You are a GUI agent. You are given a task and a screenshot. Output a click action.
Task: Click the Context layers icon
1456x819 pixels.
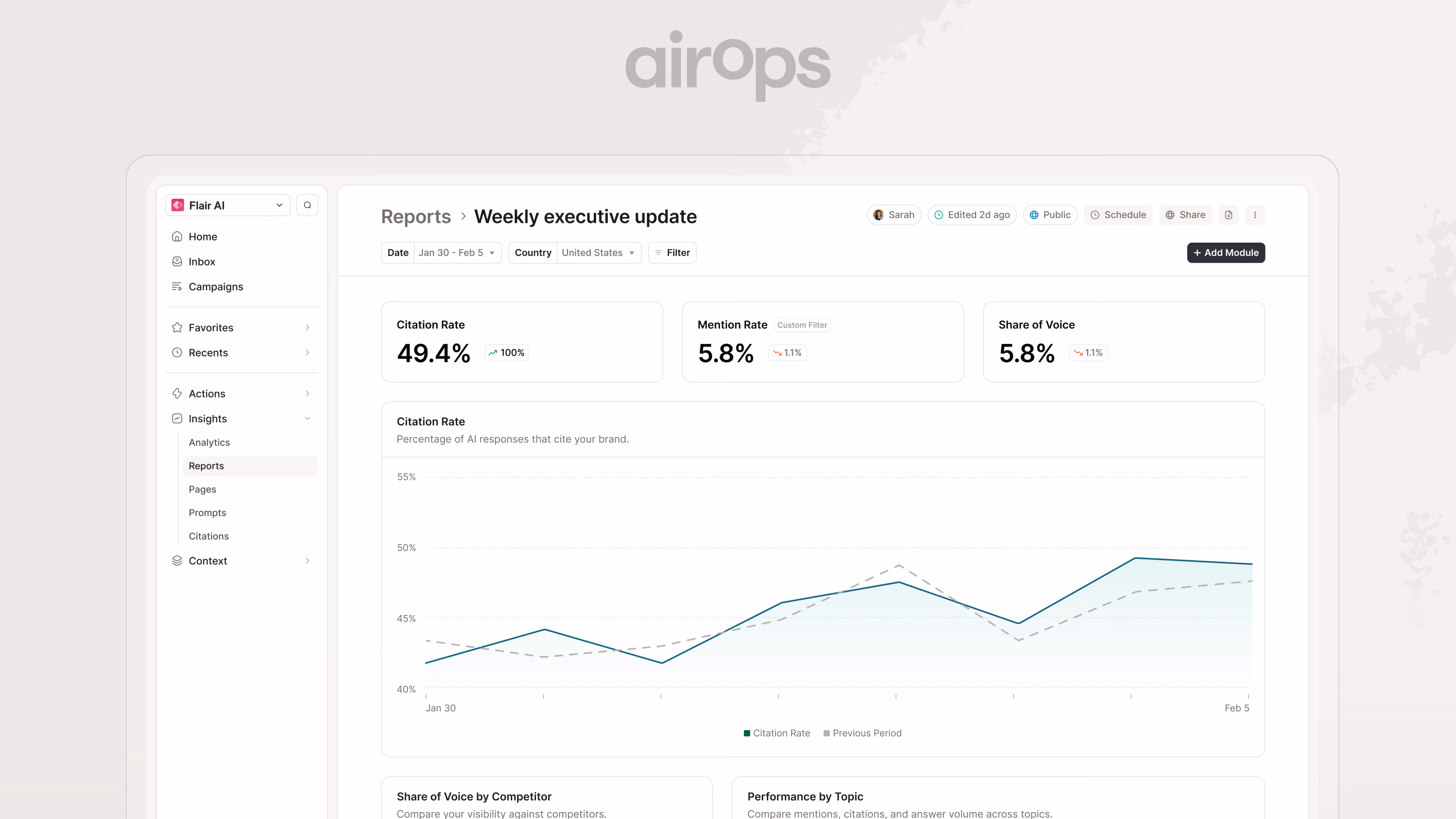click(177, 561)
